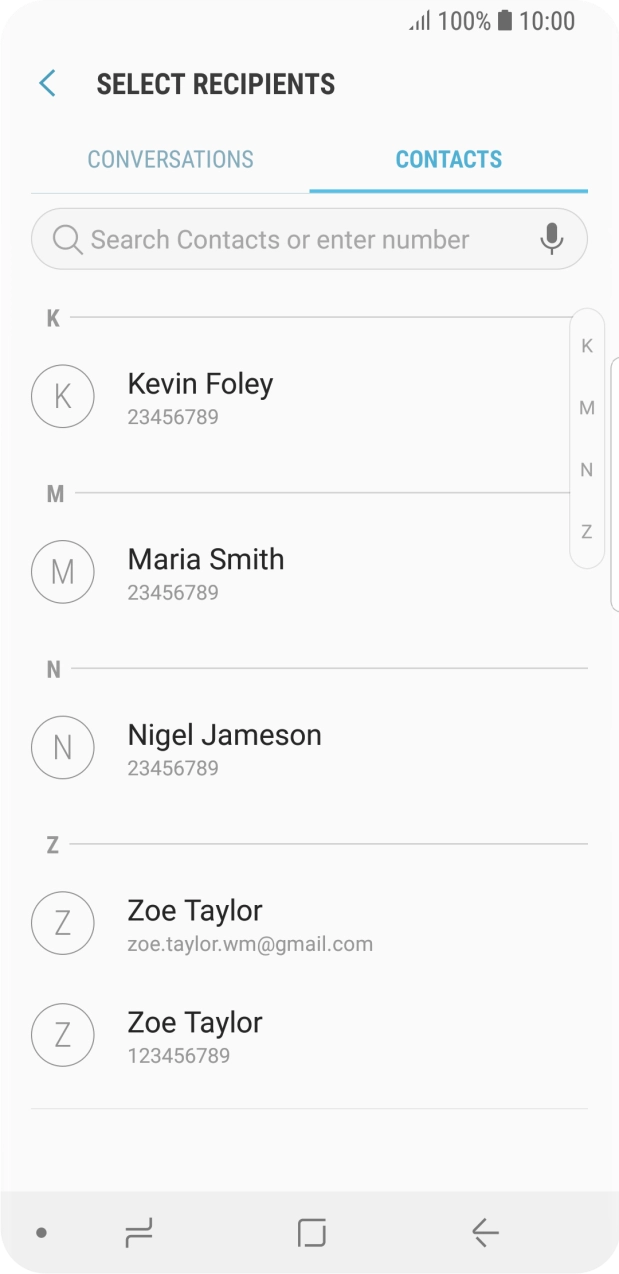The width and height of the screenshot is (619, 1274).
Task: Tap the back arrow to exit recipient selection
Action: [46, 83]
